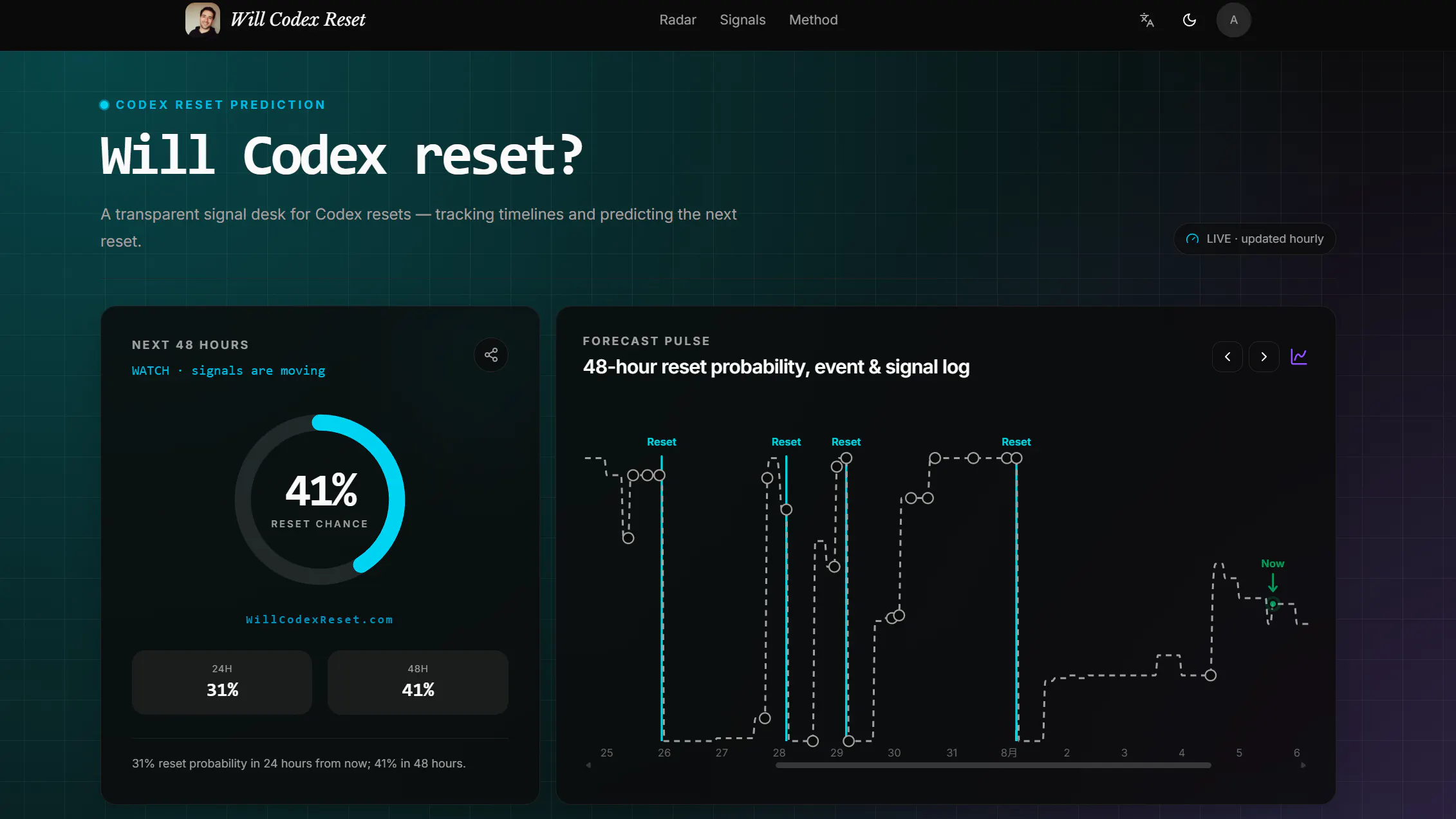Click the Reset marker near day 29

tap(846, 442)
